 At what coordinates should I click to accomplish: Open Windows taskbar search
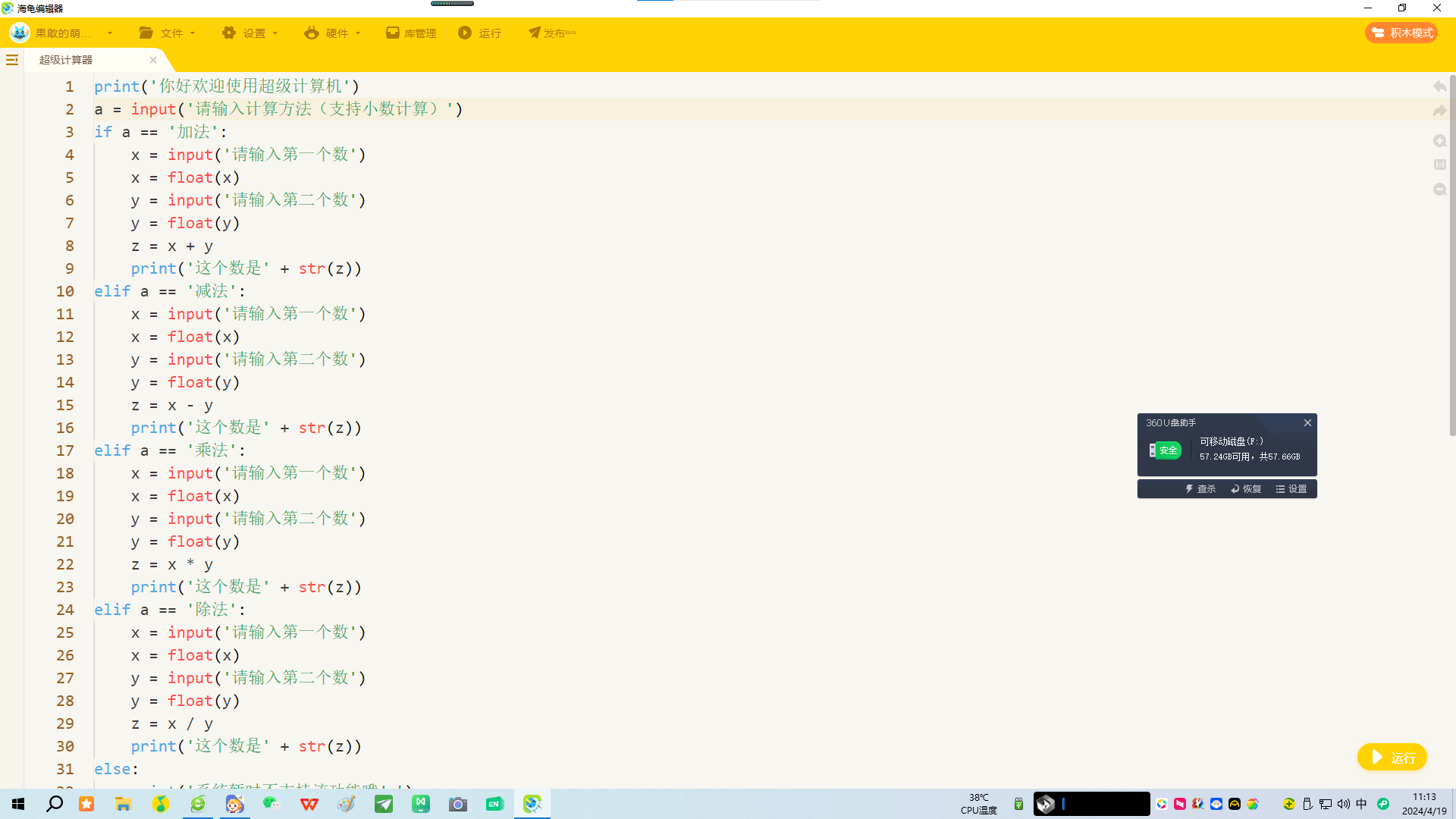point(55,804)
